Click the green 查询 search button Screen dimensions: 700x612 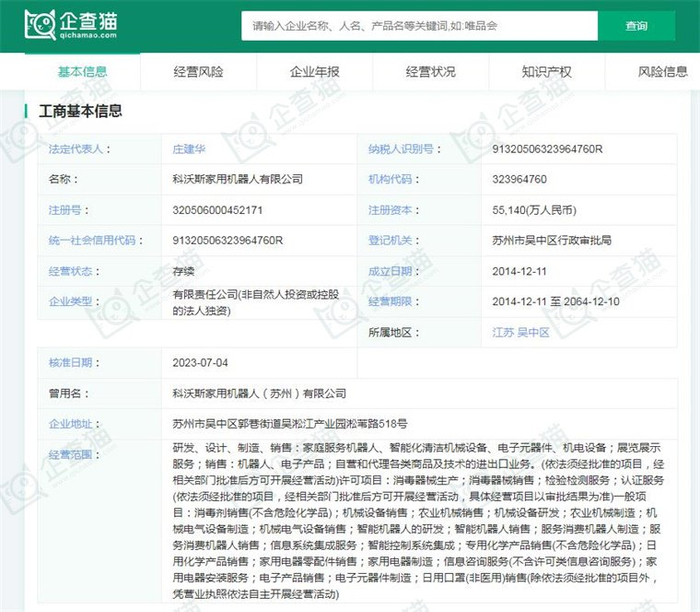[636, 26]
